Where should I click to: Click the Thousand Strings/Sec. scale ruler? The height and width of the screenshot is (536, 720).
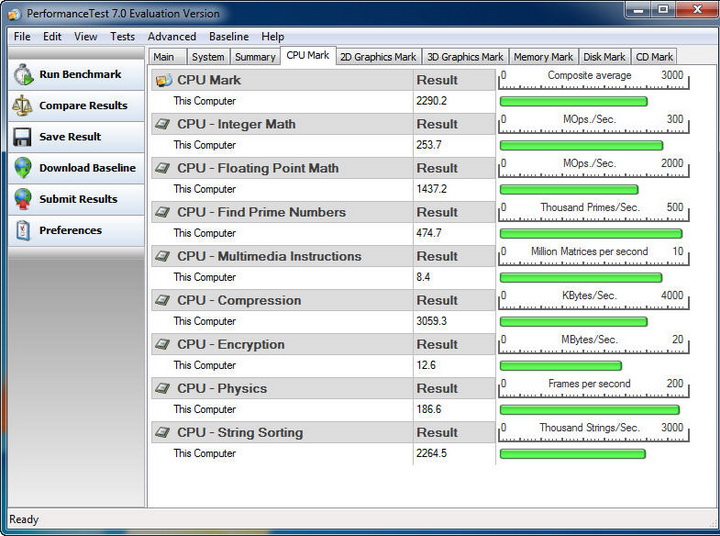[594, 433]
